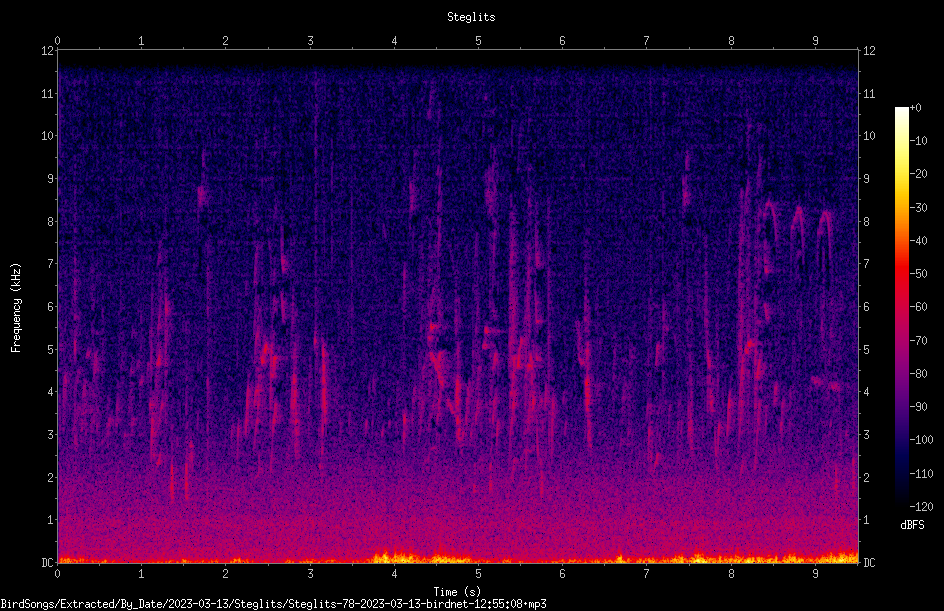Click the DC label on the left axis

click(x=48, y=563)
